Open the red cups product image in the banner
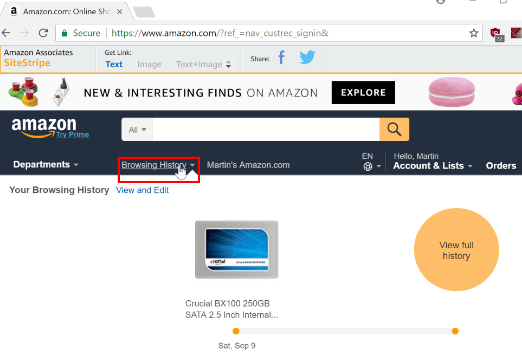The width and height of the screenshot is (522, 360). (x=23, y=92)
